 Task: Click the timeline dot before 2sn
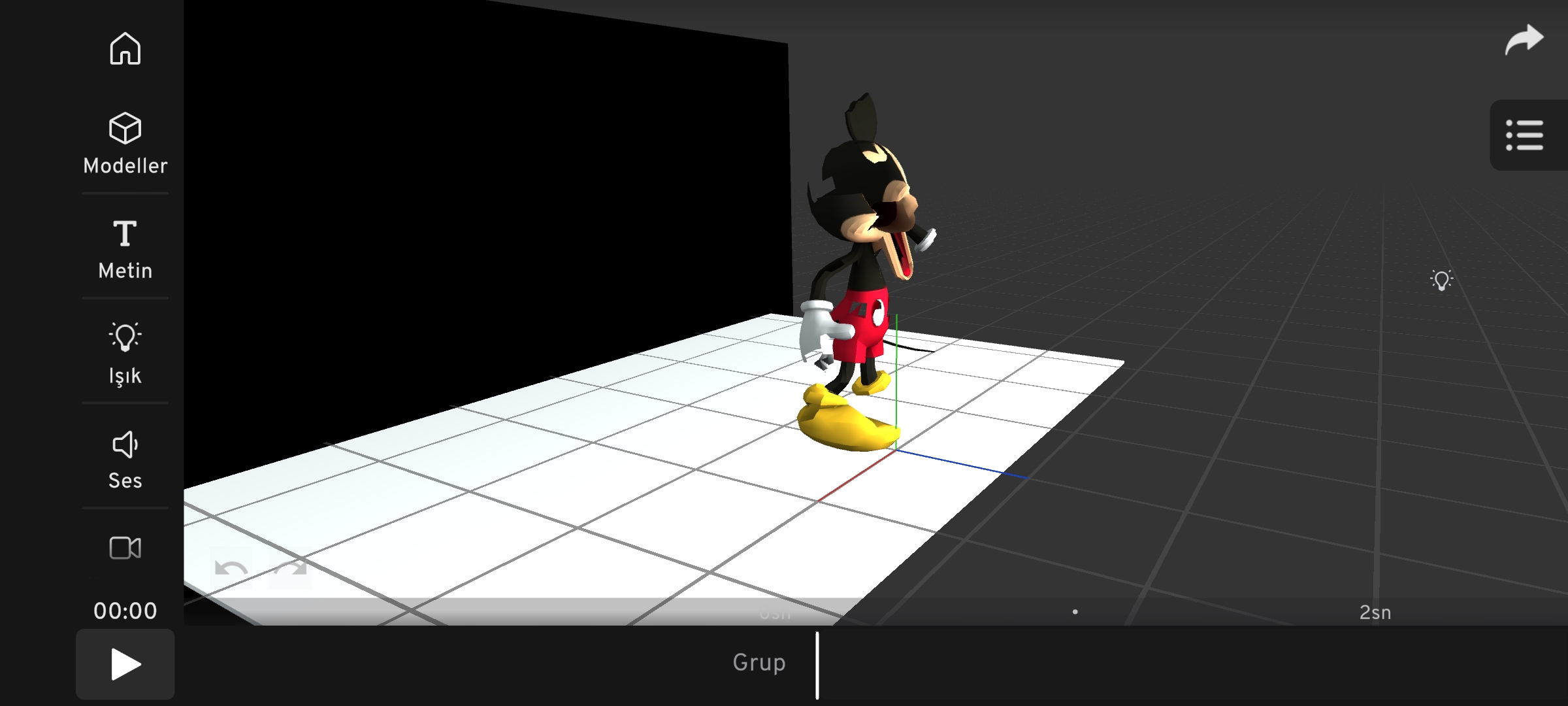[x=1075, y=612]
